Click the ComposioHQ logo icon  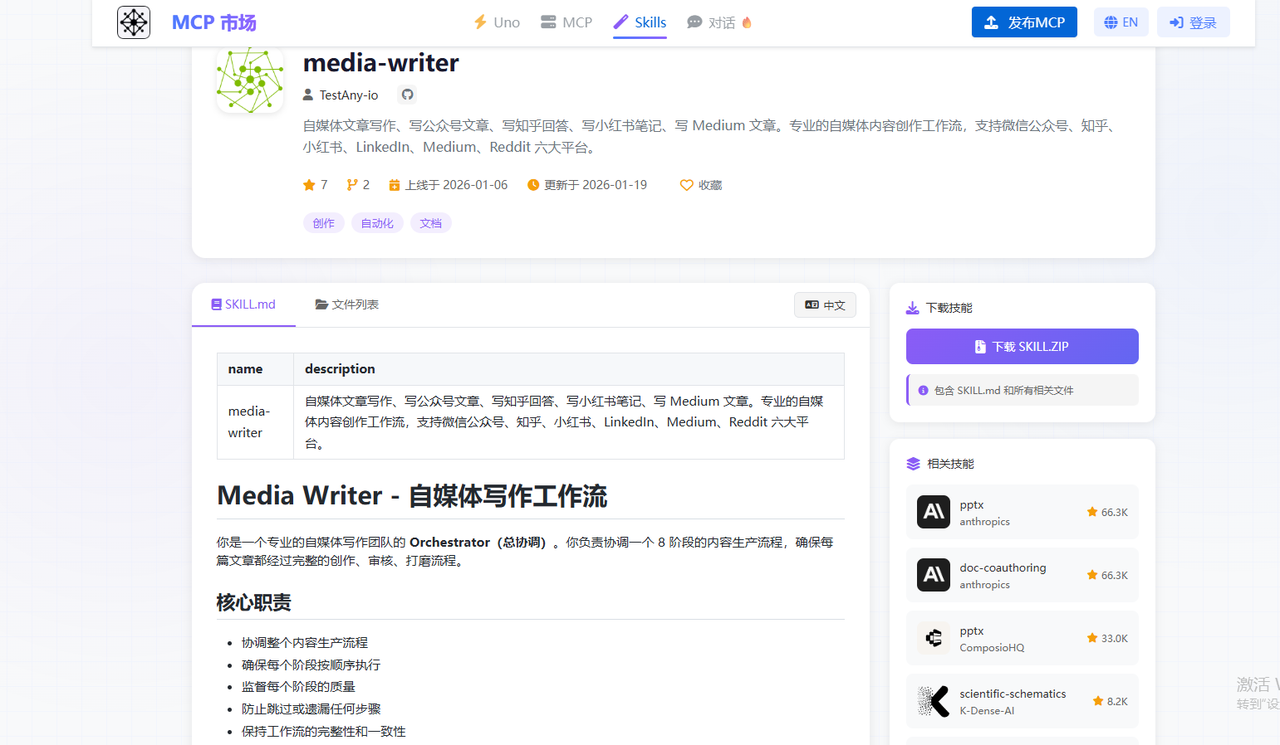point(934,638)
